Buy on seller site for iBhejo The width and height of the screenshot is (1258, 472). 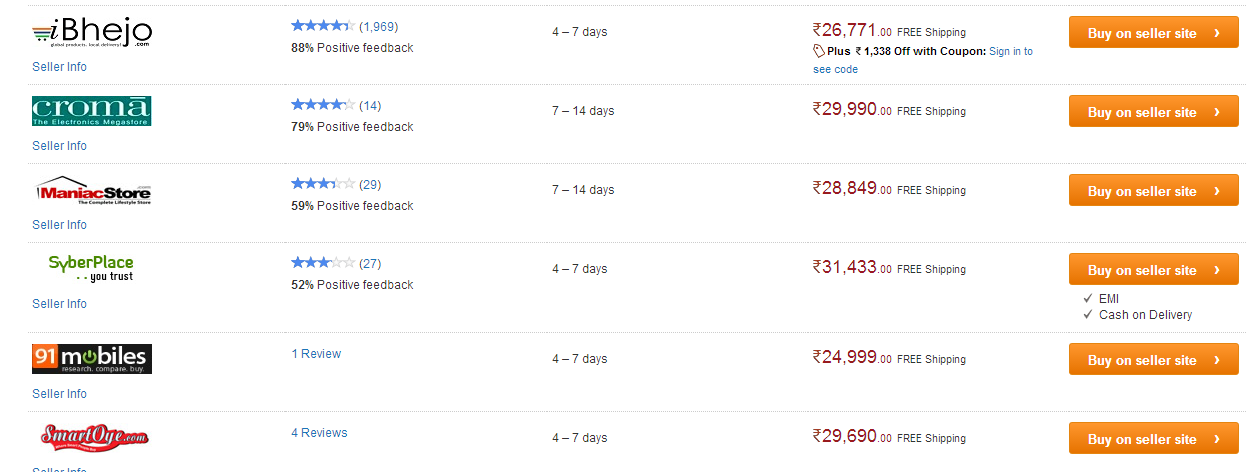1153,32
